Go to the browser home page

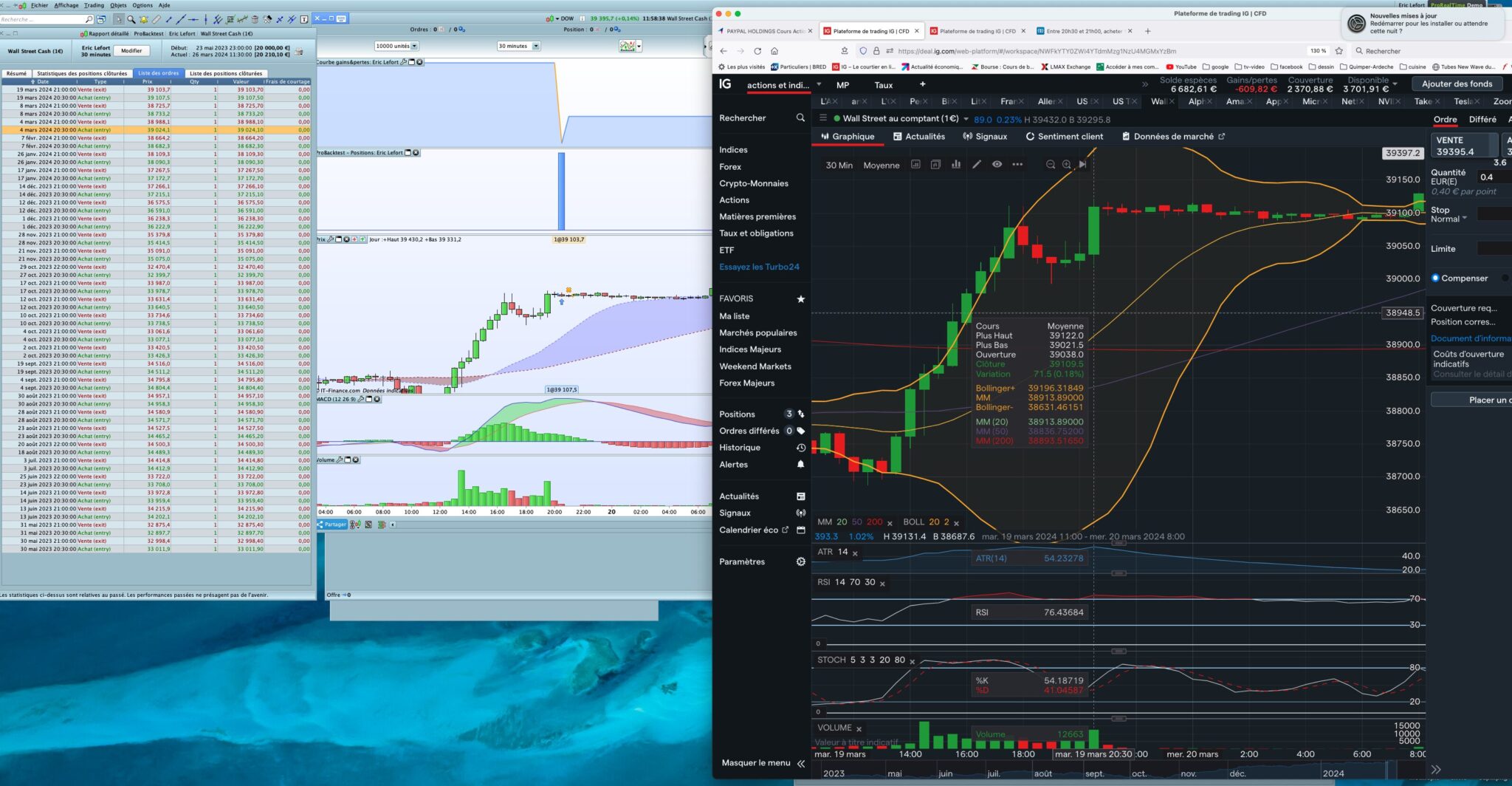774,51
